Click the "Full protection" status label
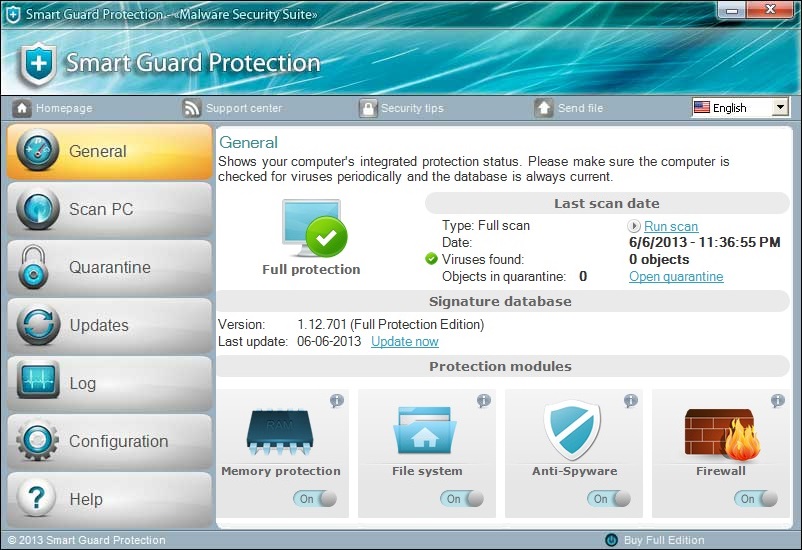Screen dimensions: 802x550 pos(311,269)
